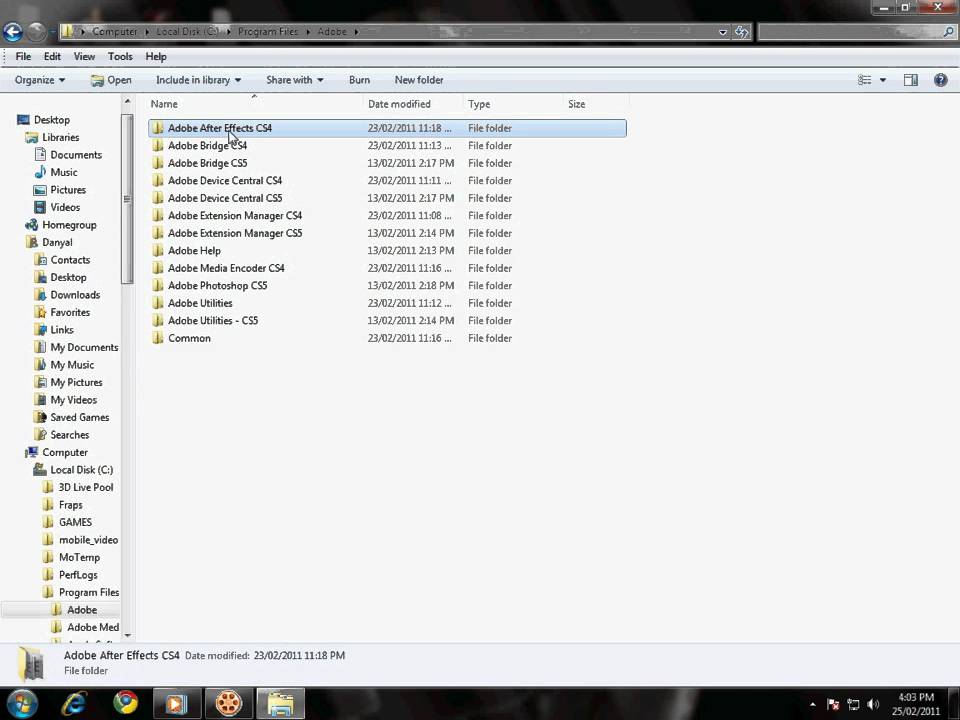Click the Homegroup icon in navigation pane
The height and width of the screenshot is (720, 960).
coord(31,225)
